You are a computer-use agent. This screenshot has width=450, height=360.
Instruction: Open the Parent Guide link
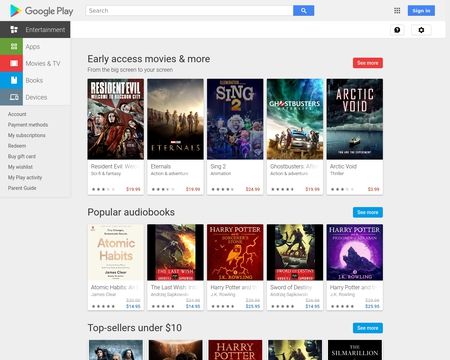(22, 188)
